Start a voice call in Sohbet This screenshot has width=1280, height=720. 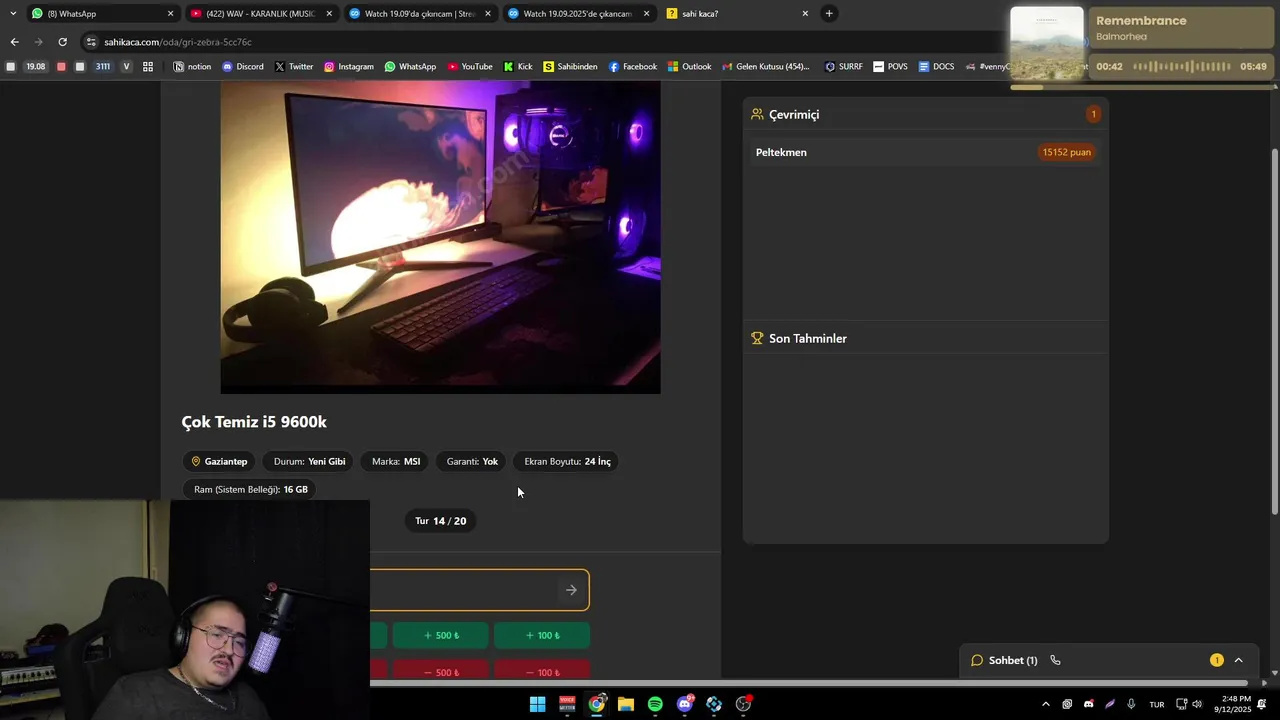click(x=1055, y=660)
